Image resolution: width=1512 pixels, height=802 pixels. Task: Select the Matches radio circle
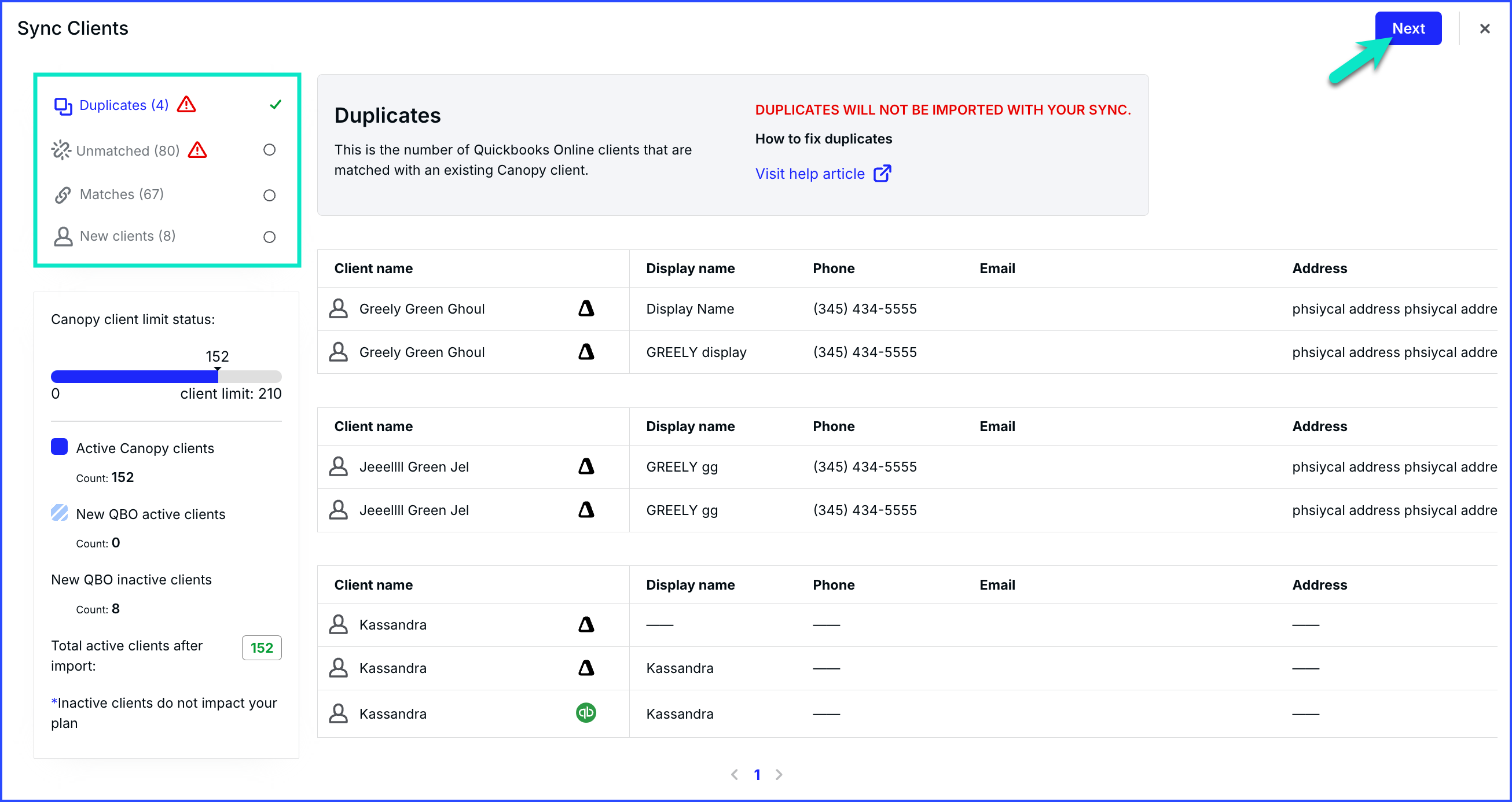(269, 196)
